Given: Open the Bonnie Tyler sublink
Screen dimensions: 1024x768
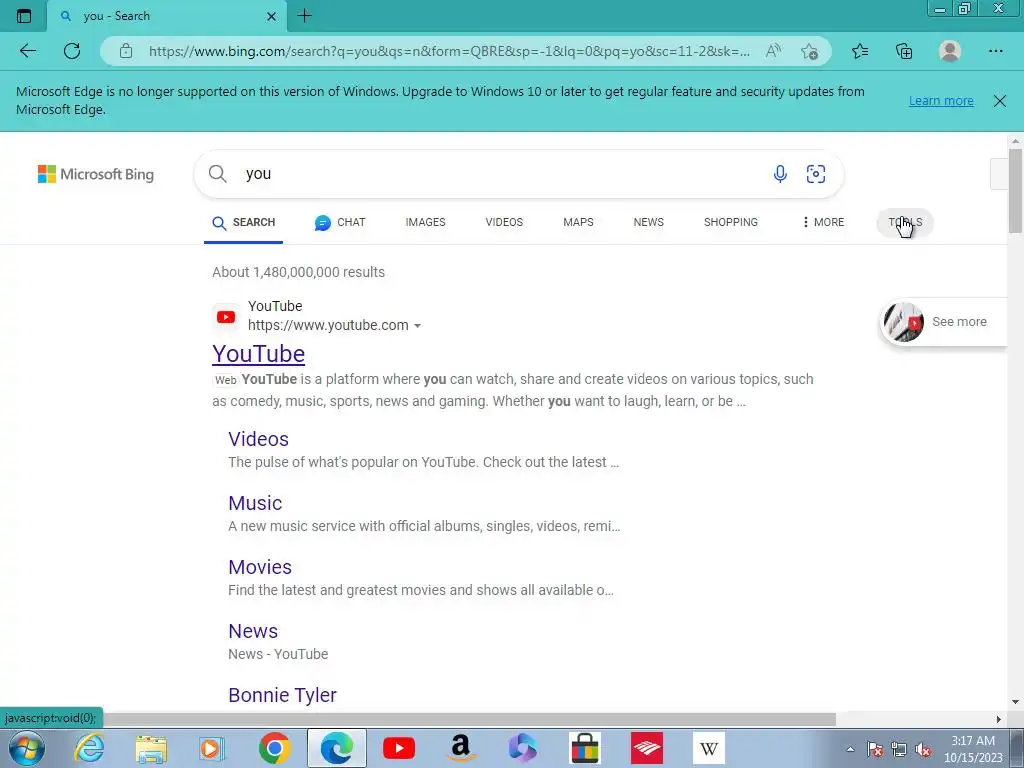Looking at the screenshot, I should [x=282, y=695].
